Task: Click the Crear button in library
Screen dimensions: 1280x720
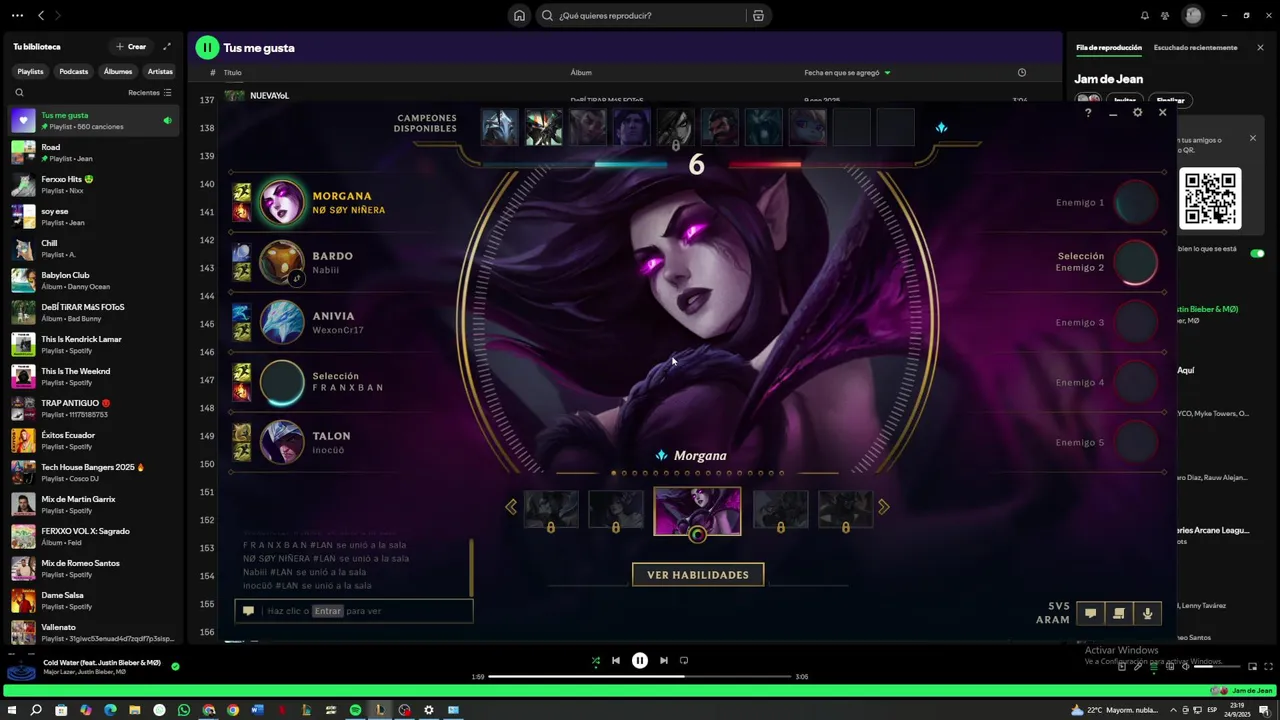Action: [131, 46]
